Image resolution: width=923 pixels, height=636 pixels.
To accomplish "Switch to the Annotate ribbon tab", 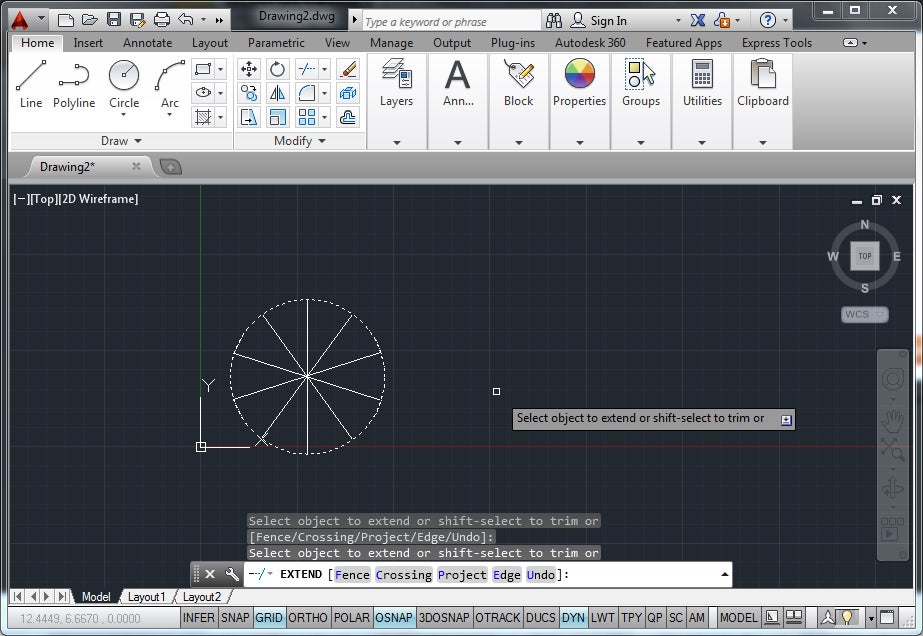I will coord(147,43).
